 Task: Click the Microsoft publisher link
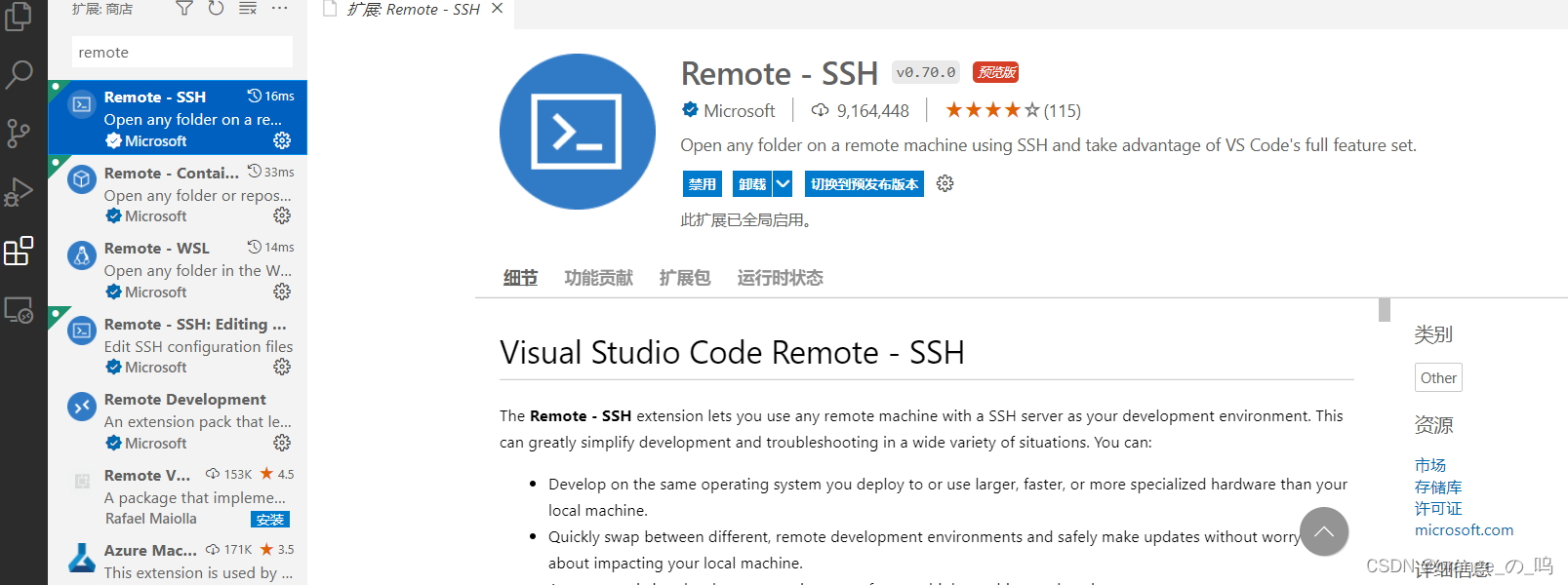coord(740,110)
